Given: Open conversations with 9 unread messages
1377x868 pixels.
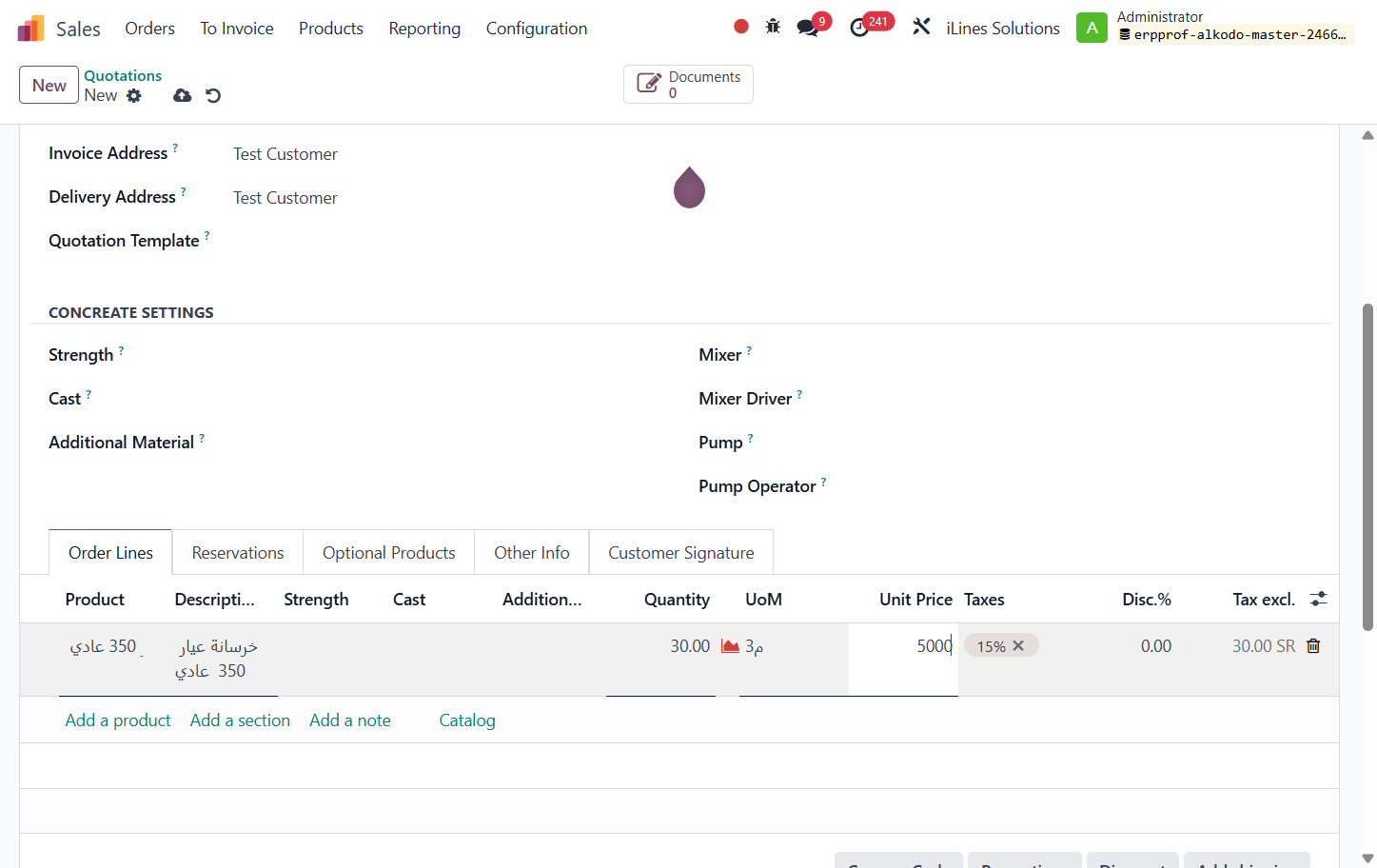Looking at the screenshot, I should coord(810,27).
